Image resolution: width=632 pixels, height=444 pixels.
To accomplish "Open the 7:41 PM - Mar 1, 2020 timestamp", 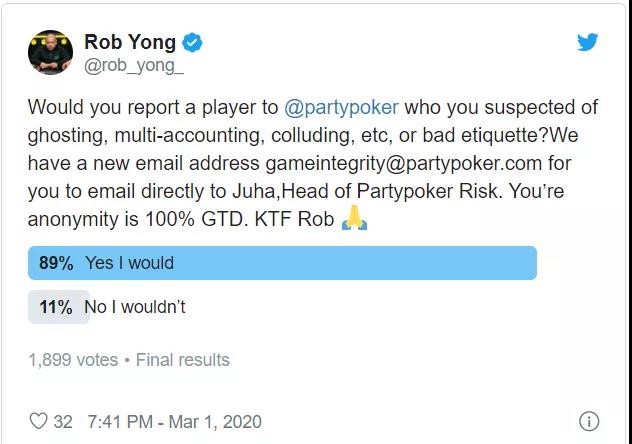I will (174, 422).
